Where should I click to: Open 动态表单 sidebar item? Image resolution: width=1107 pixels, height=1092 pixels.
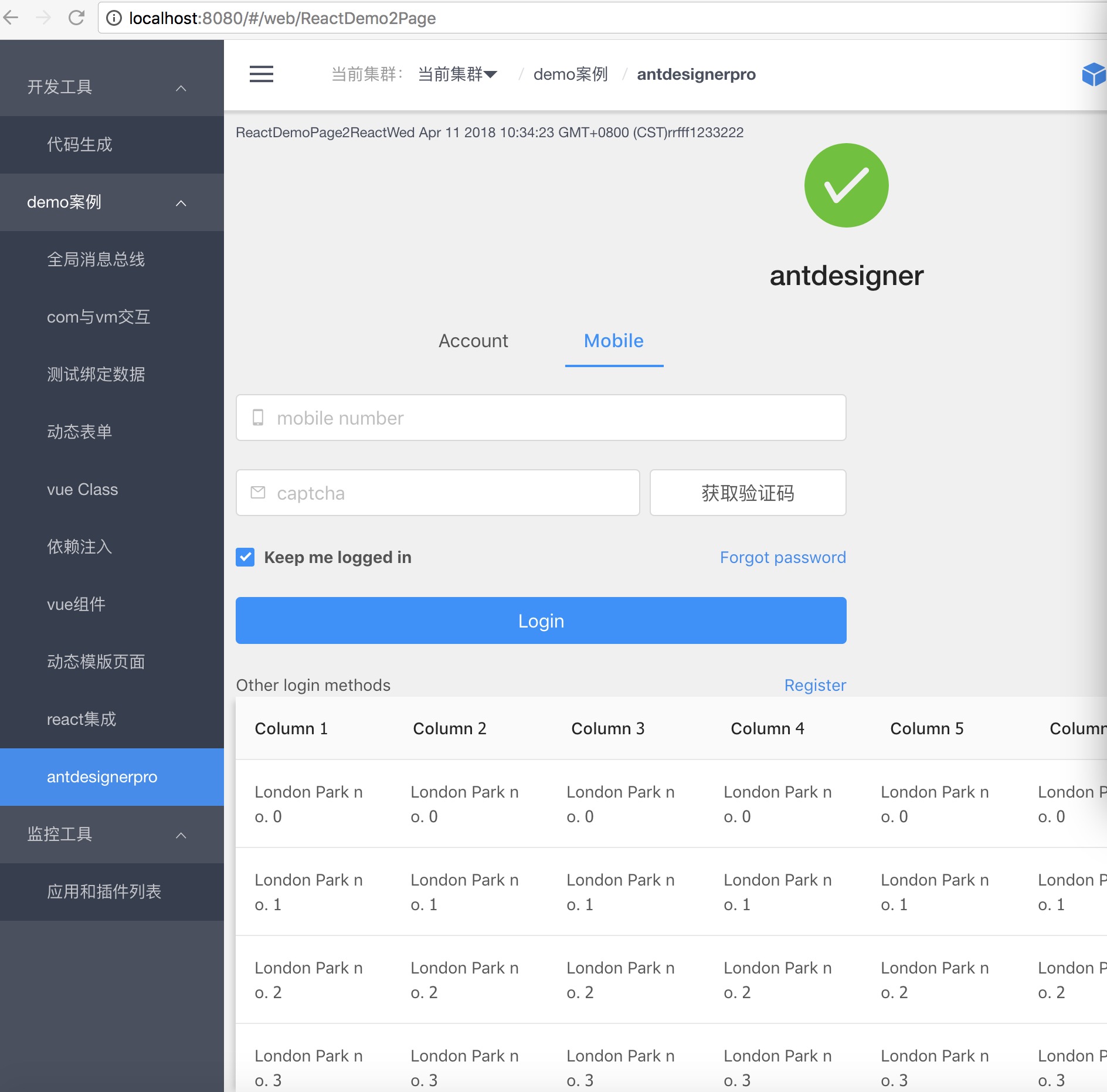(x=112, y=432)
